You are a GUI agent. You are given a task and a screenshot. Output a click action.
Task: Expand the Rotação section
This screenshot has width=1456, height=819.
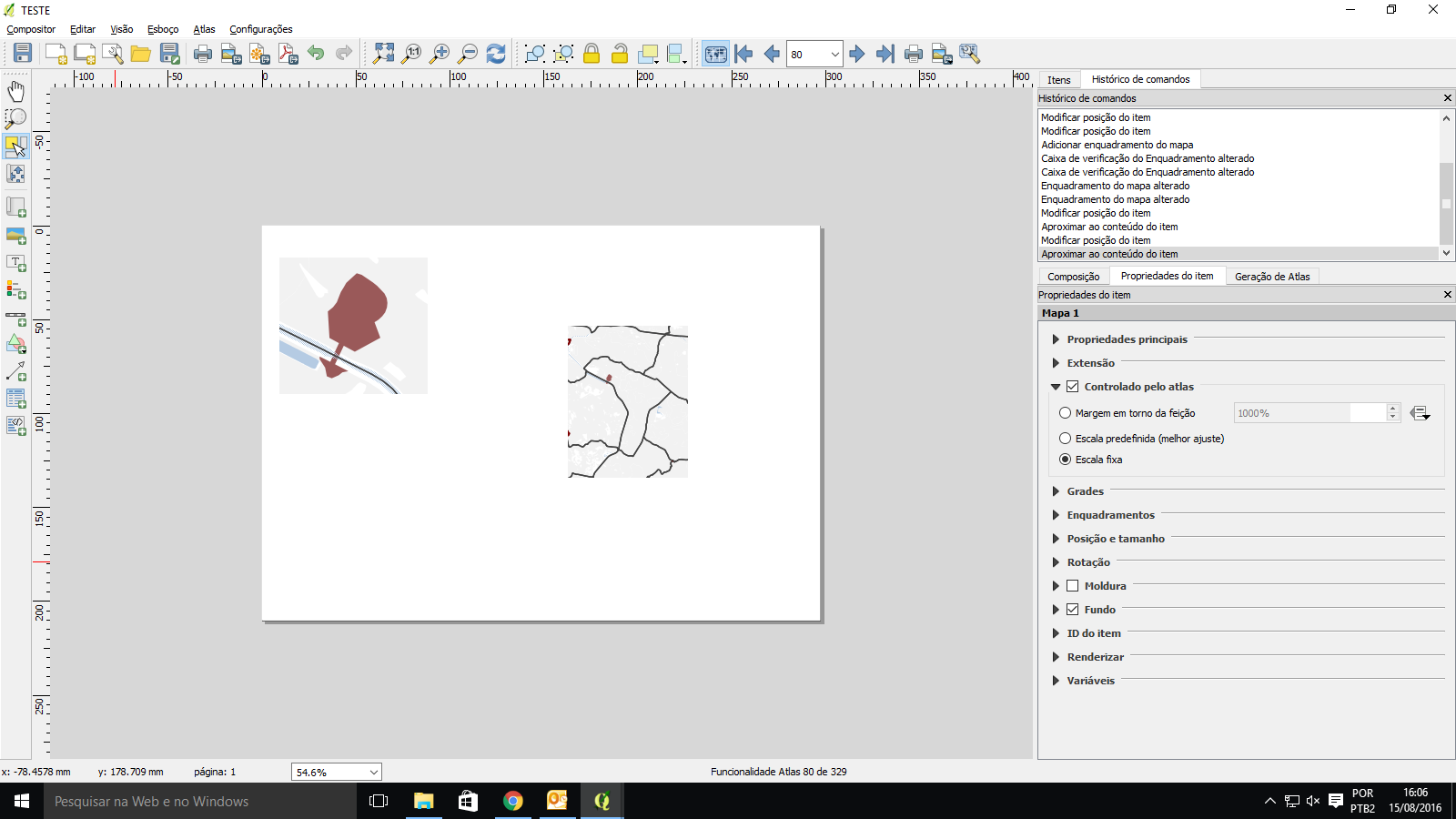point(1056,562)
